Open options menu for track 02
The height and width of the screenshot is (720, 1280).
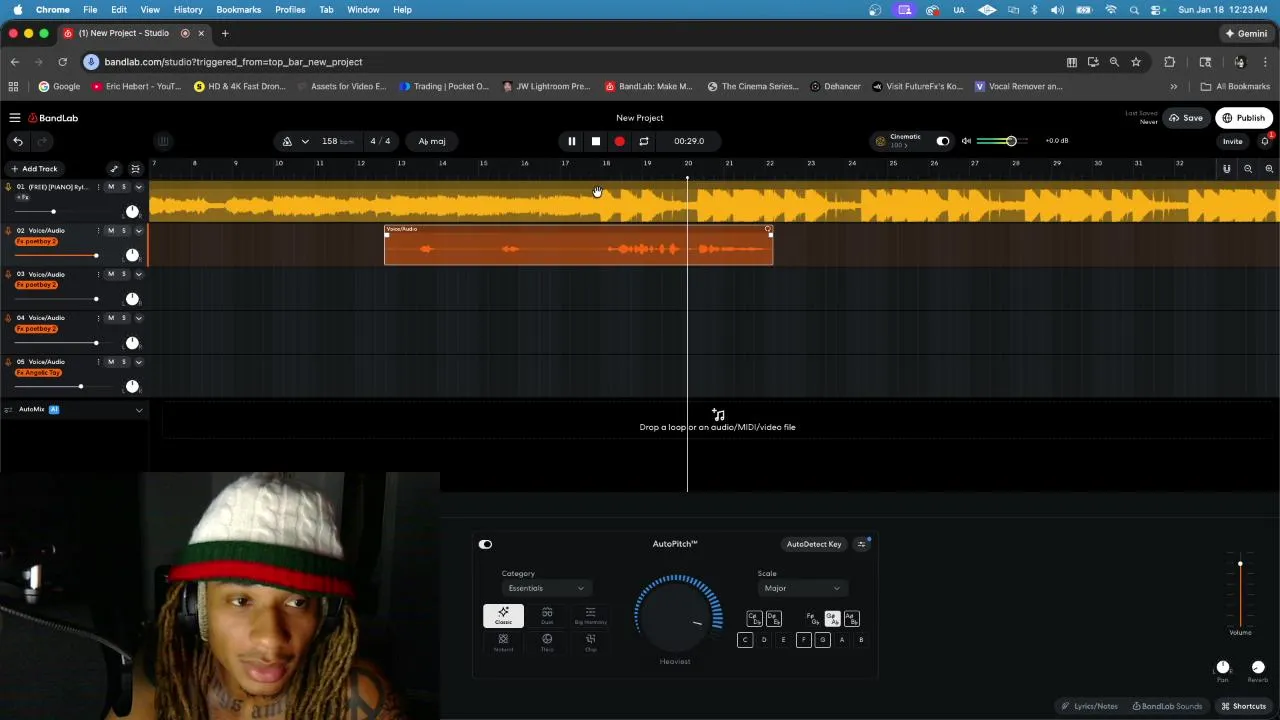tap(98, 231)
